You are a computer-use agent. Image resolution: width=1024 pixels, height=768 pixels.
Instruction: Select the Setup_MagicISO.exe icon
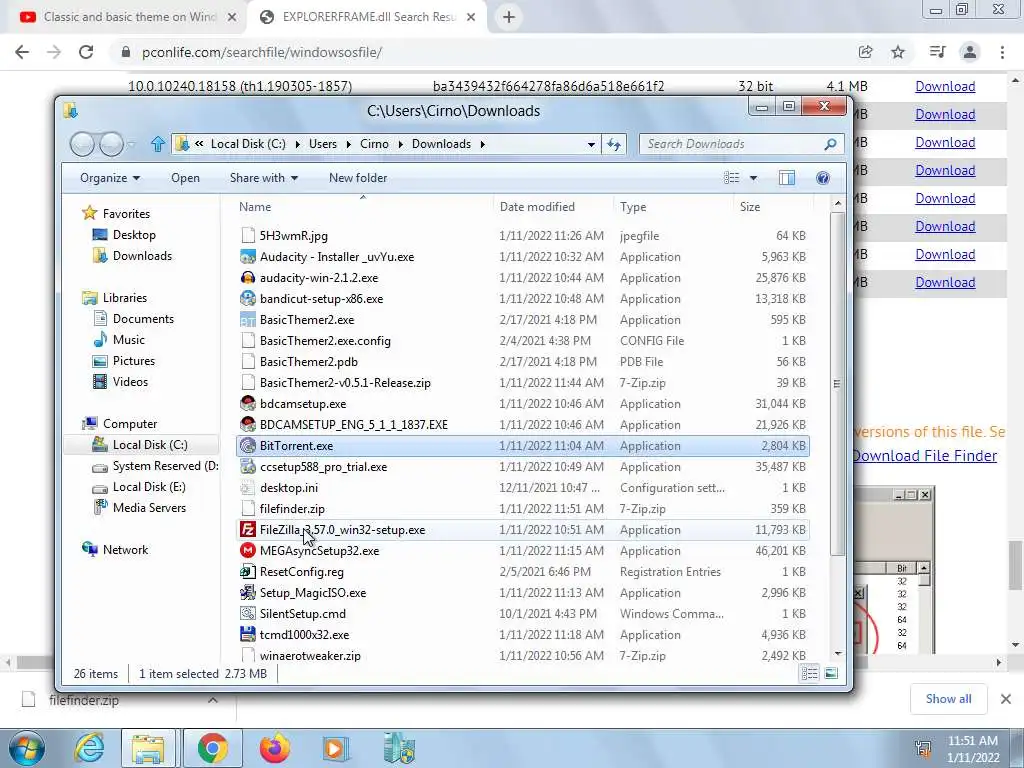pos(248,592)
